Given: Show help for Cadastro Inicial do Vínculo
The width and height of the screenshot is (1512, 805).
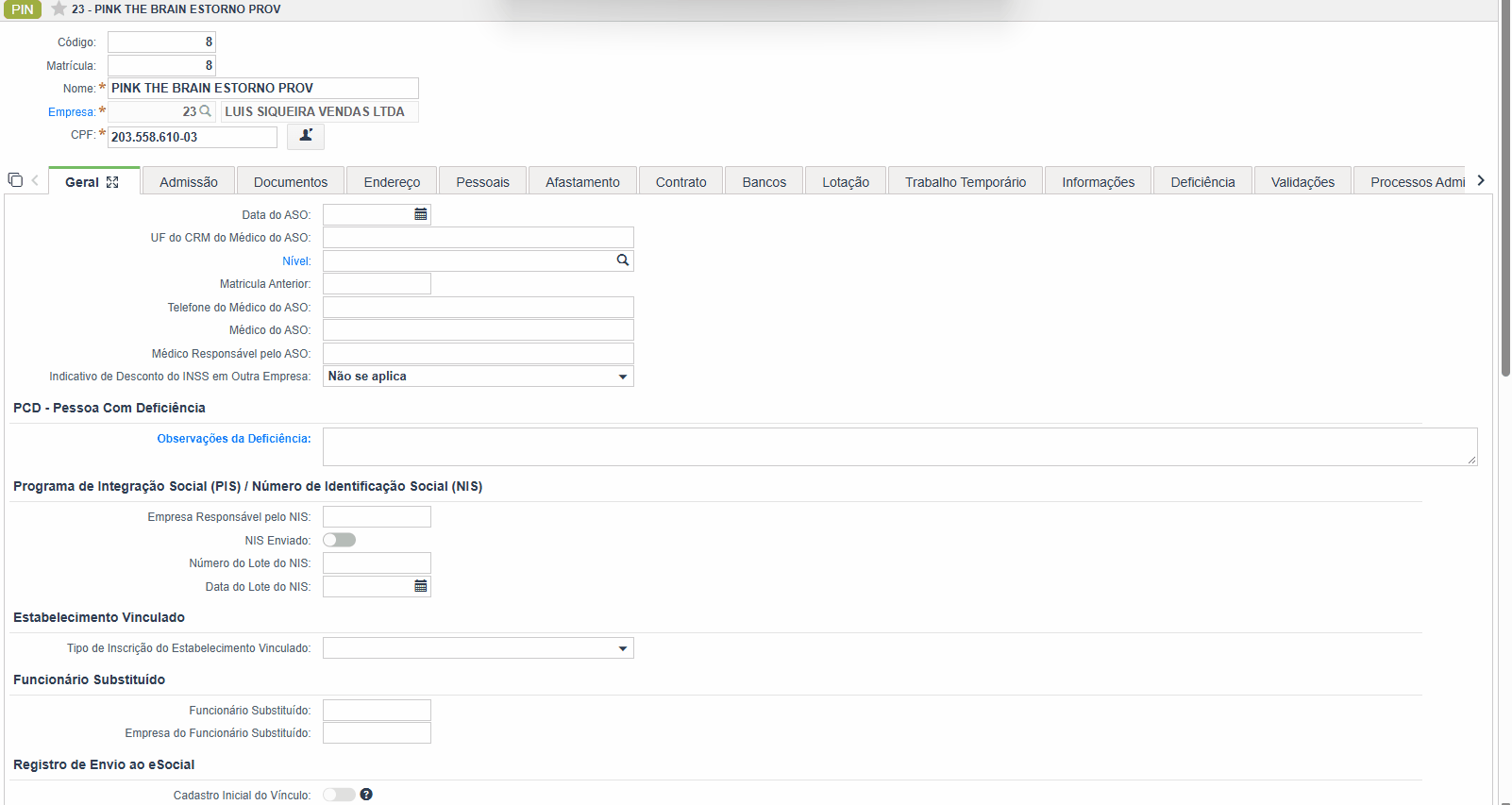Looking at the screenshot, I should click(x=366, y=795).
